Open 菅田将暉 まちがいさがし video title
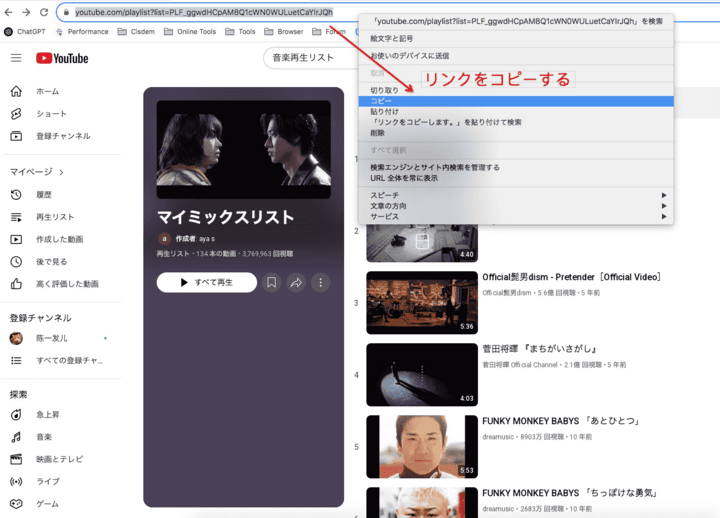This screenshot has width=720, height=518. (540, 349)
